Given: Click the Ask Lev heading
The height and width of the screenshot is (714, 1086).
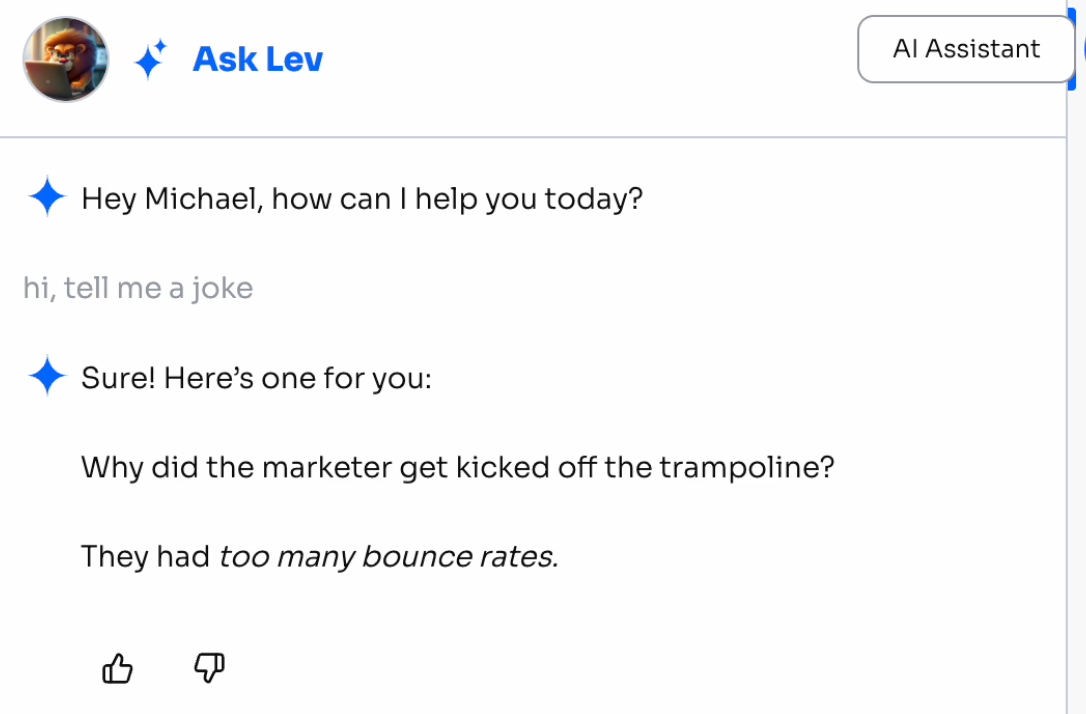Looking at the screenshot, I should [258, 59].
